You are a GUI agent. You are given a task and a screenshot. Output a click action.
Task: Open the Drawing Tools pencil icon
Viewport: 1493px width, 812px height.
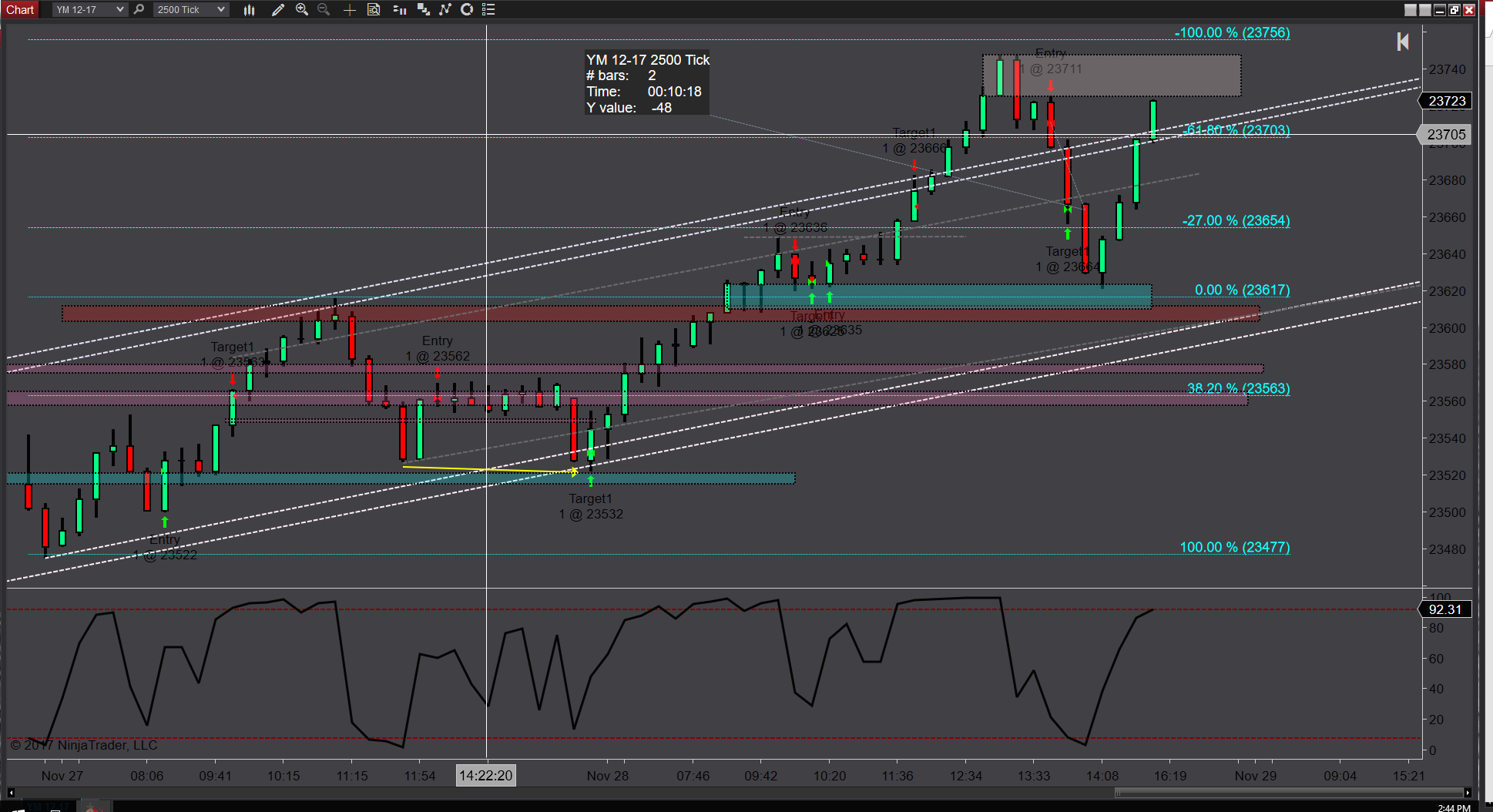(x=278, y=9)
